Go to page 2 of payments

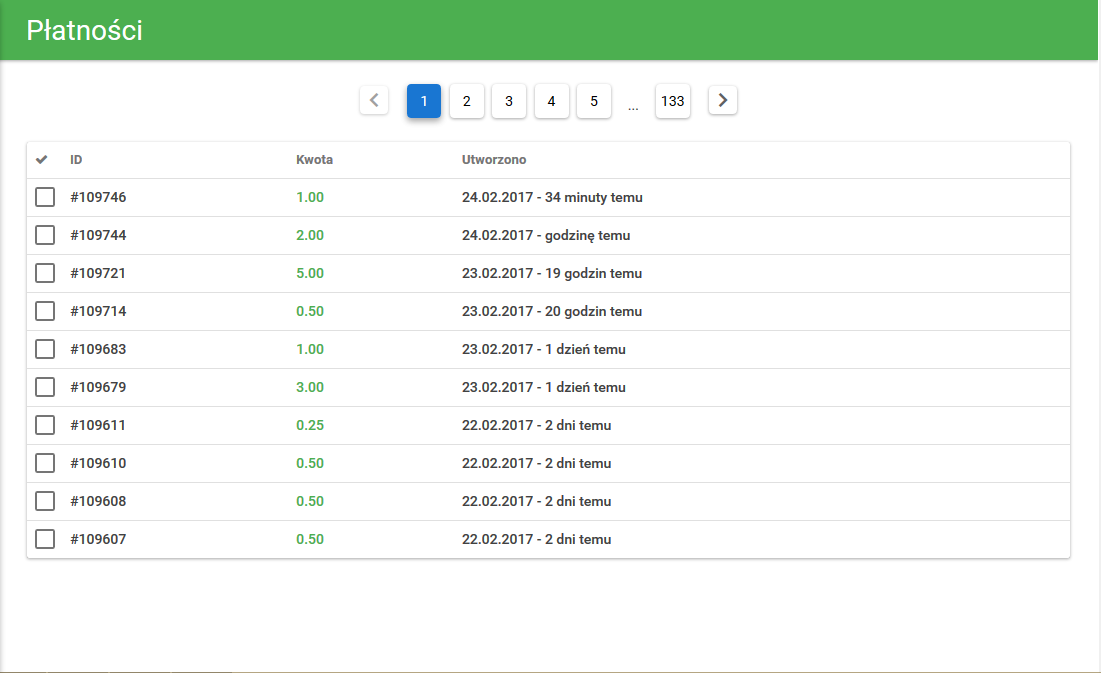point(467,101)
